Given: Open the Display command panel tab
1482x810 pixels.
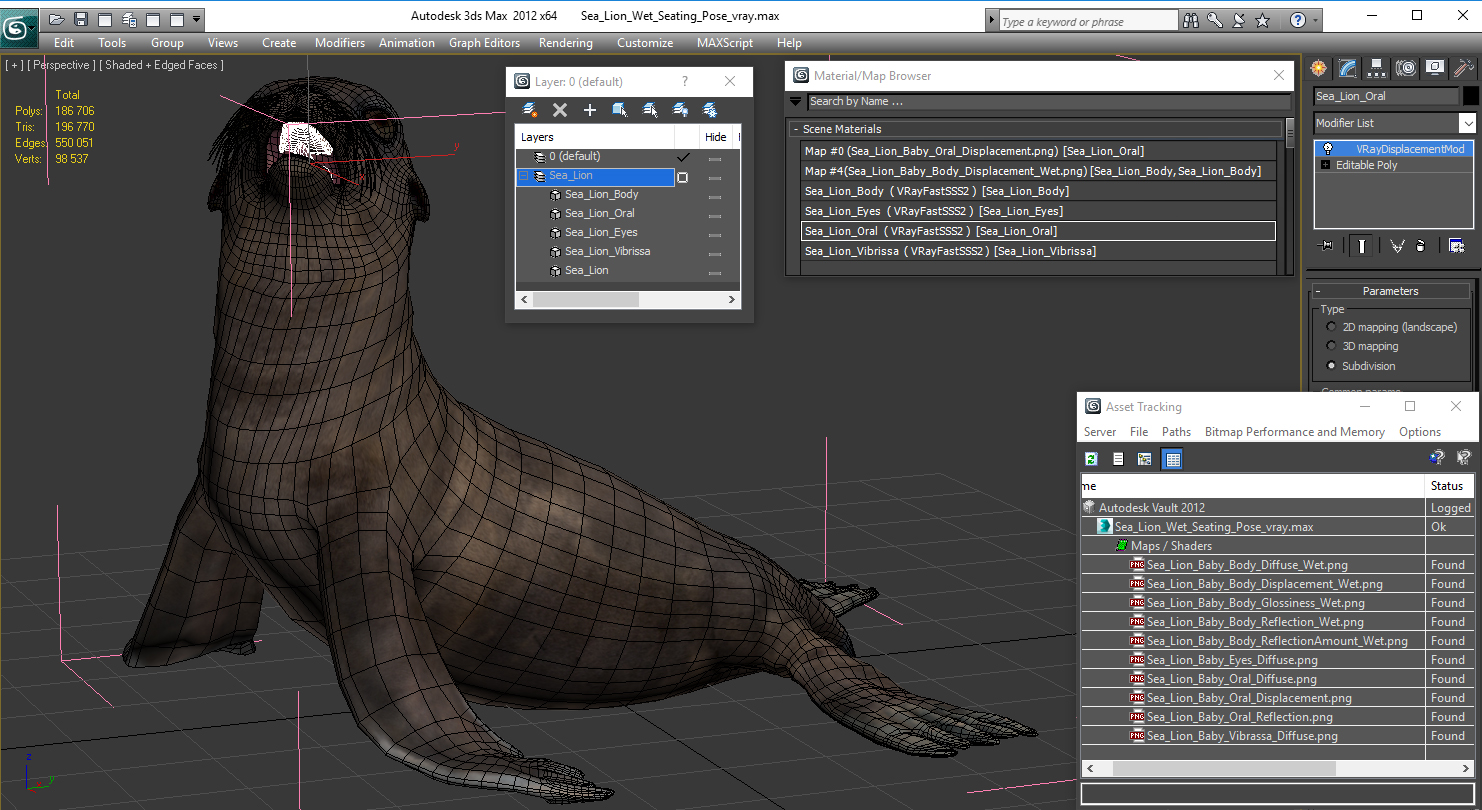Looking at the screenshot, I should (x=1435, y=68).
